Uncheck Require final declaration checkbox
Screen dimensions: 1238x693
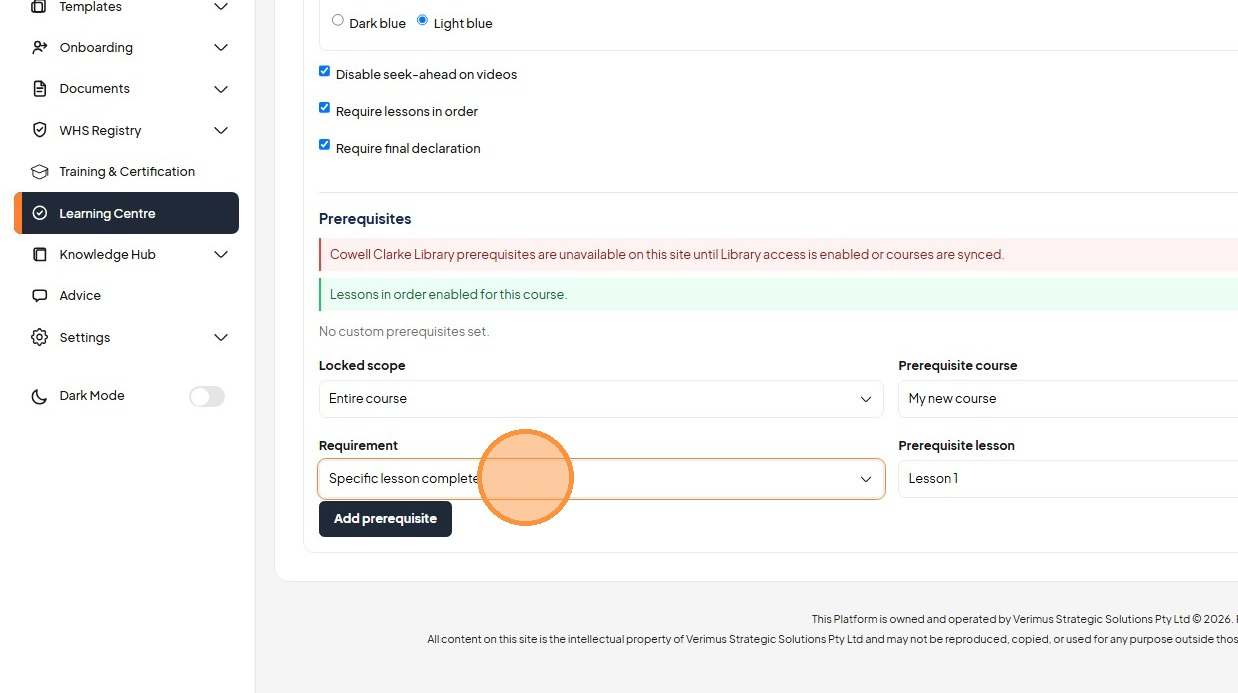pos(324,145)
